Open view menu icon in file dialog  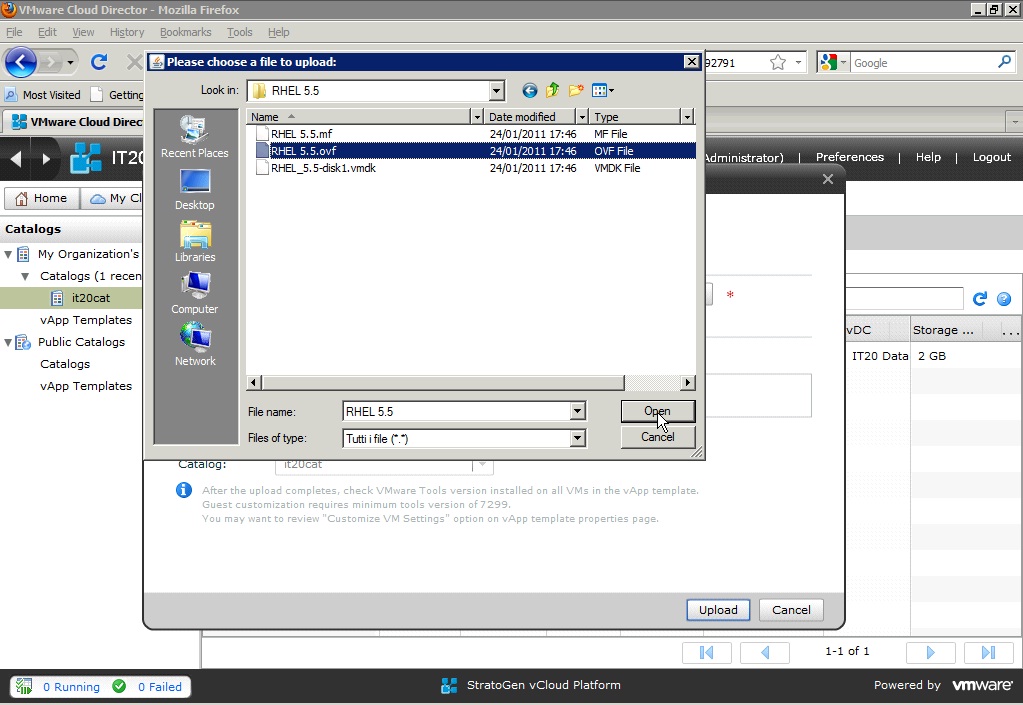pyautogui.click(x=602, y=91)
